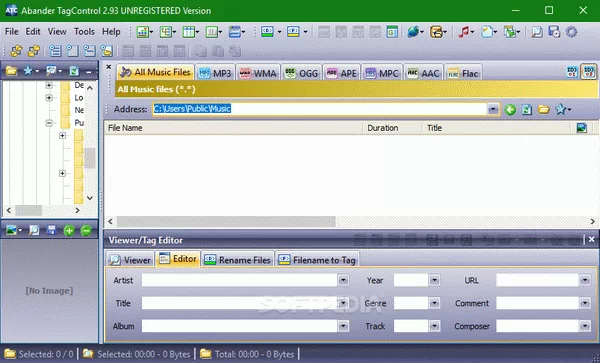
Task: Click the gear settings toolbar icon
Action: [571, 32]
